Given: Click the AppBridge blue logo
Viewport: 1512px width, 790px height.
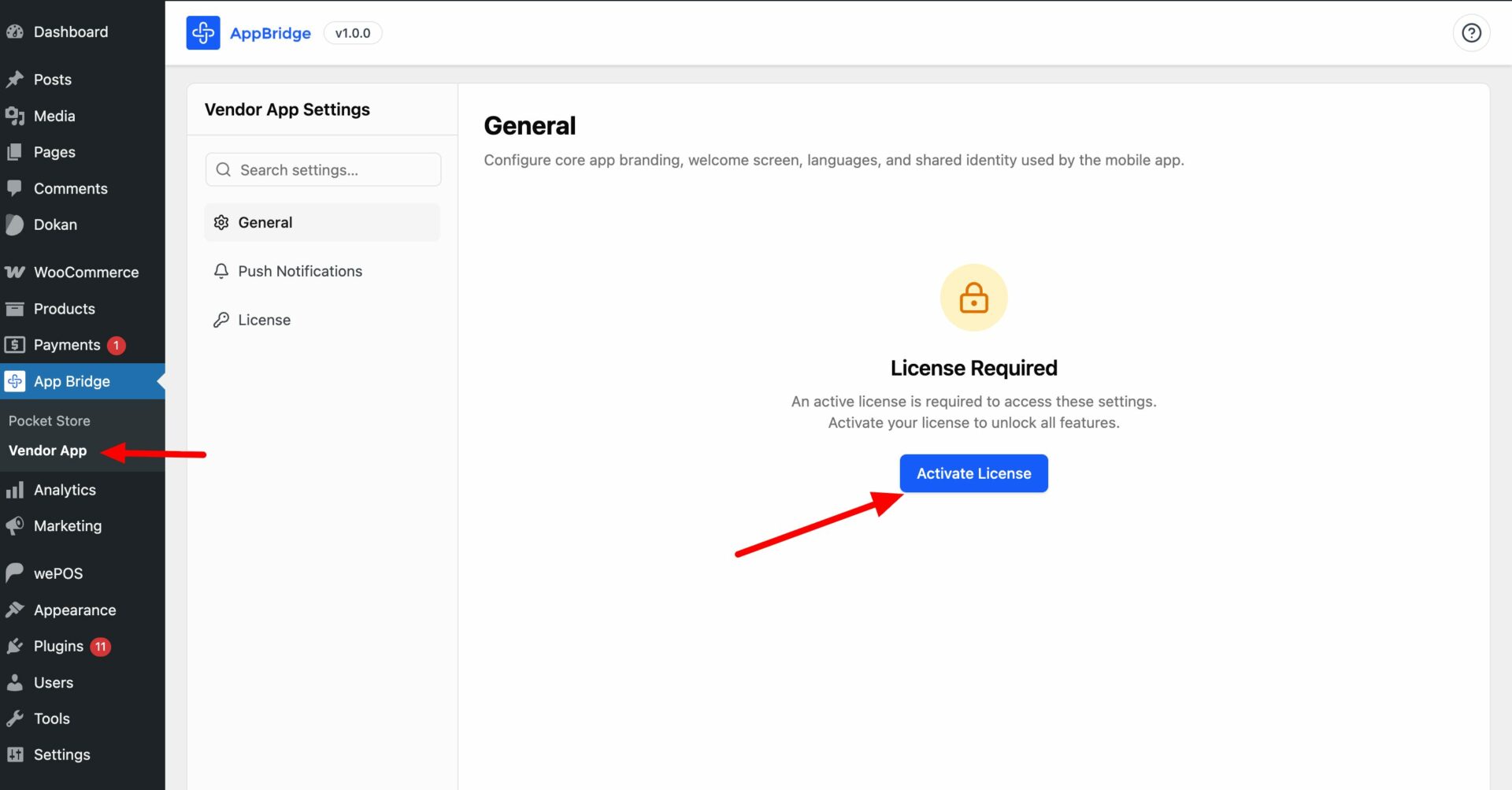Looking at the screenshot, I should point(203,33).
